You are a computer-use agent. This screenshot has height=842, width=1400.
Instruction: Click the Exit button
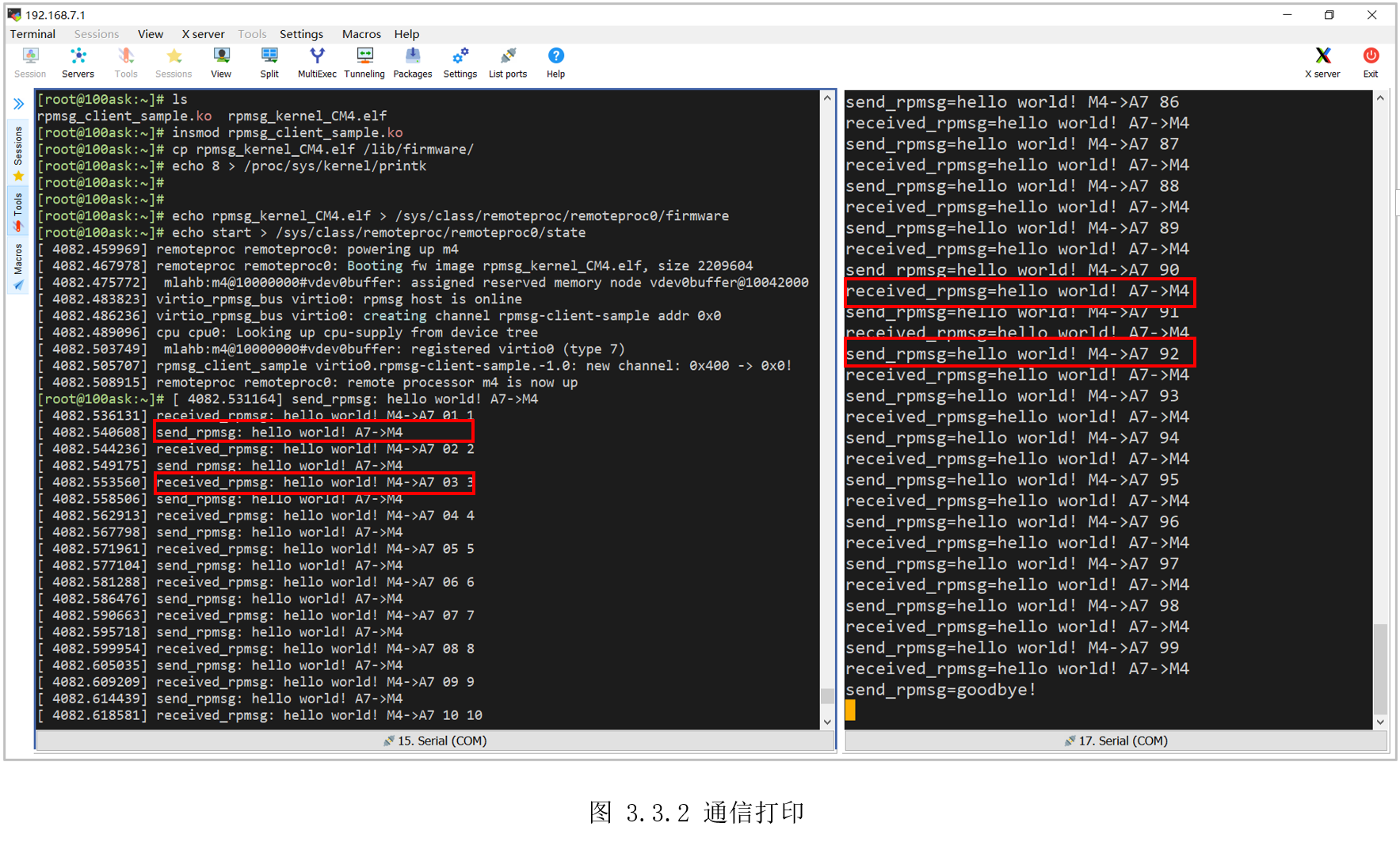(x=1371, y=62)
